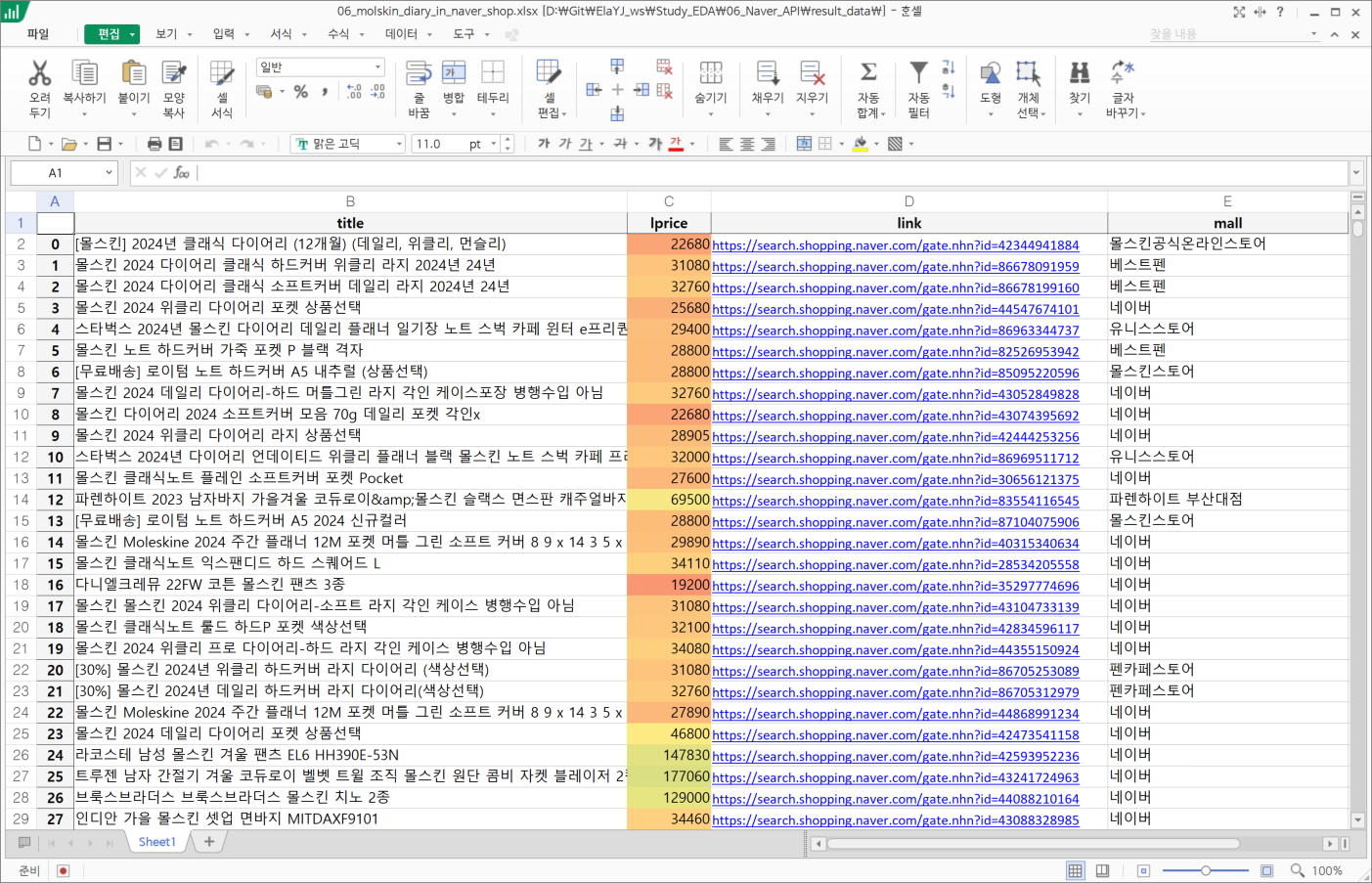
Task: Click the fill color yellow paint bucket
Action: [860, 144]
